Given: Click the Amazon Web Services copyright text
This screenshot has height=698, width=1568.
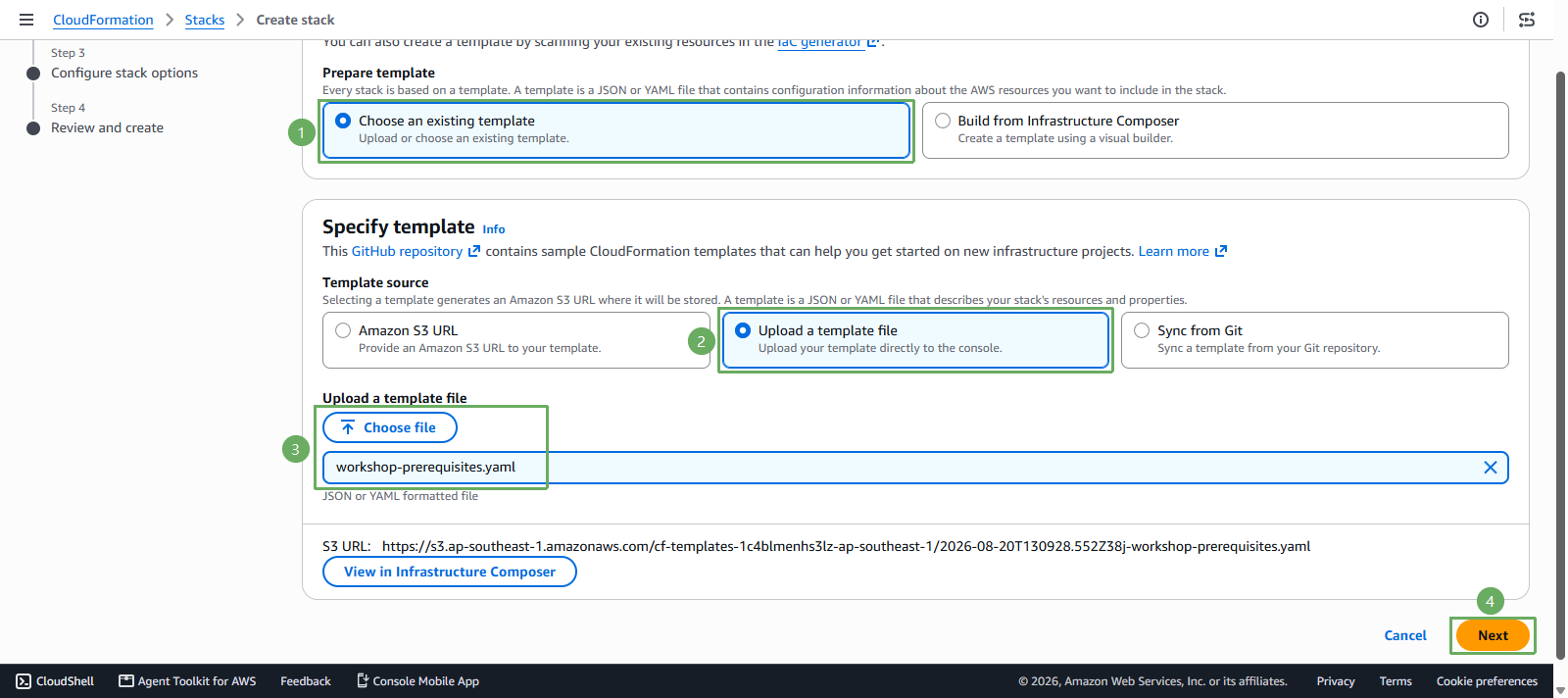Looking at the screenshot, I should pyautogui.click(x=1152, y=681).
